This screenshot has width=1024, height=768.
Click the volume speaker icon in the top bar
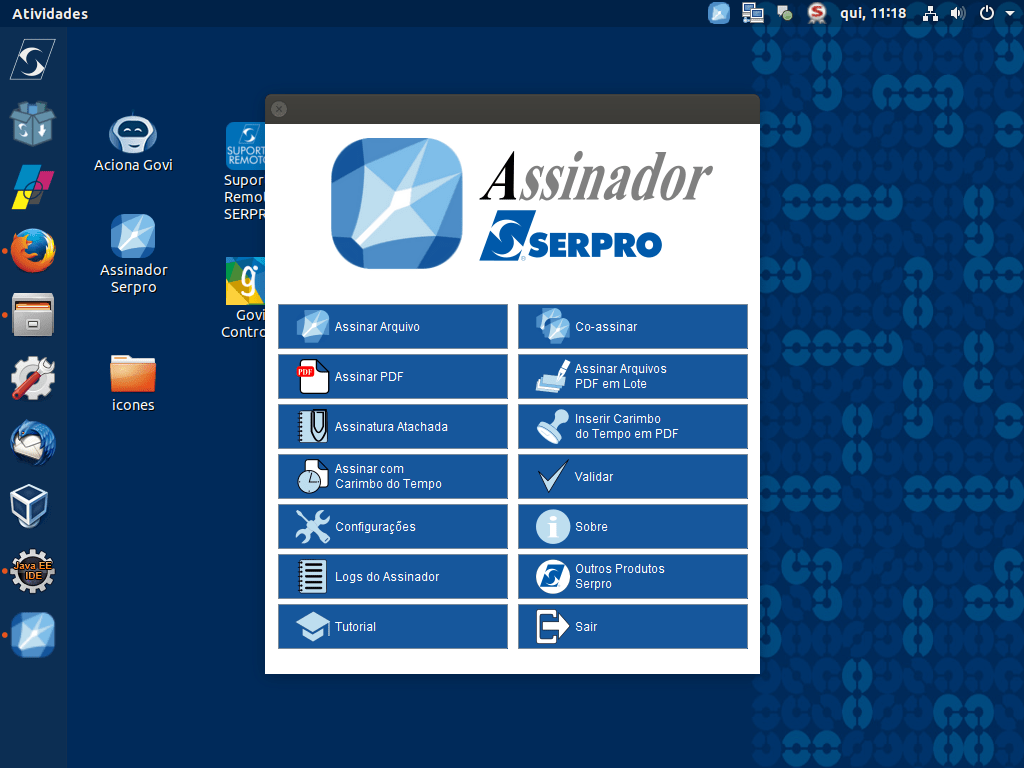(957, 13)
